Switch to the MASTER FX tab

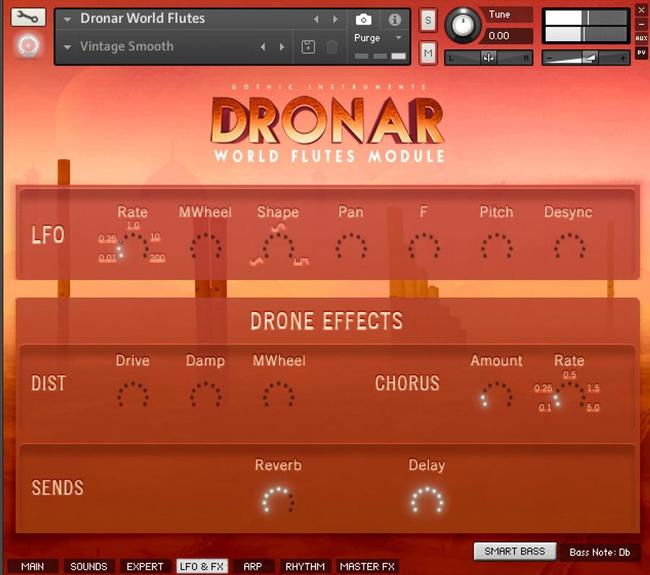point(367,566)
